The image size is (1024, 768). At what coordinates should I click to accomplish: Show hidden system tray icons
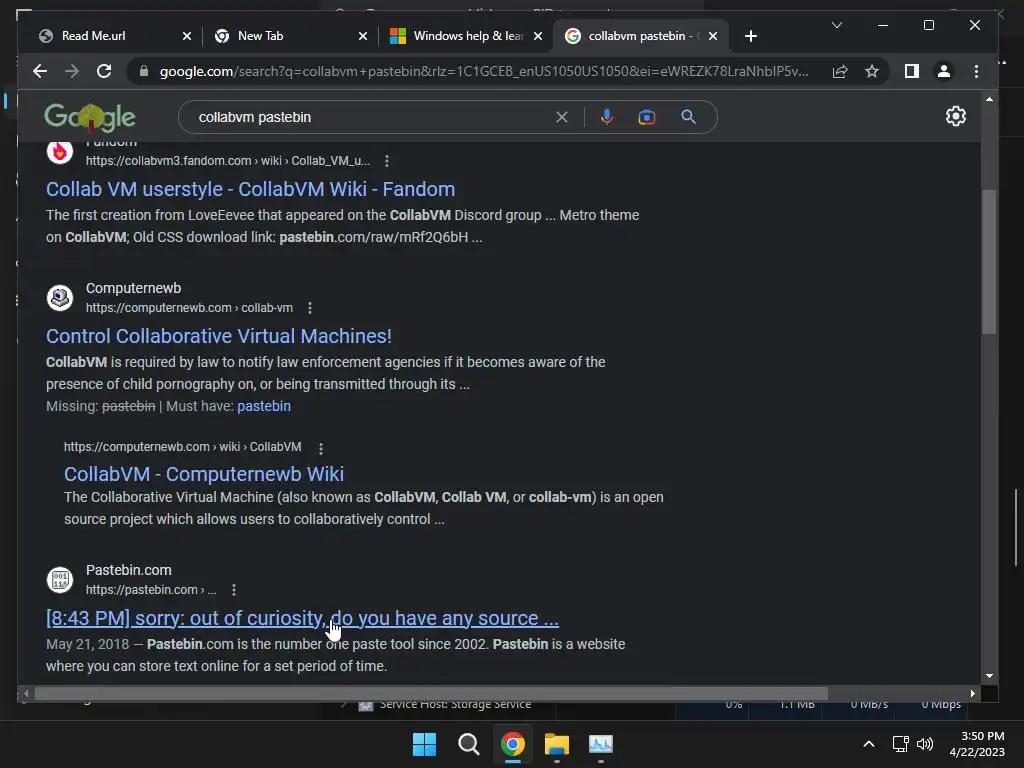click(869, 744)
